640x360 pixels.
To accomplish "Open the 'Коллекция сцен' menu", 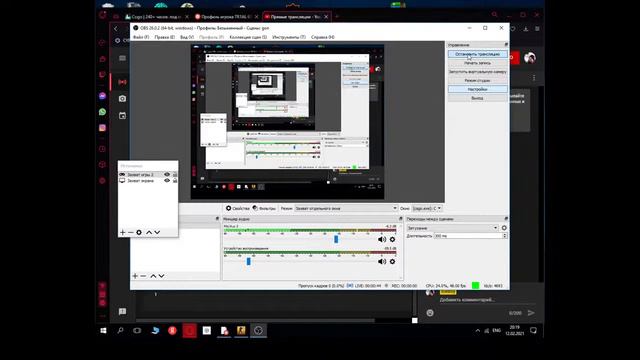I will tap(248, 37).
